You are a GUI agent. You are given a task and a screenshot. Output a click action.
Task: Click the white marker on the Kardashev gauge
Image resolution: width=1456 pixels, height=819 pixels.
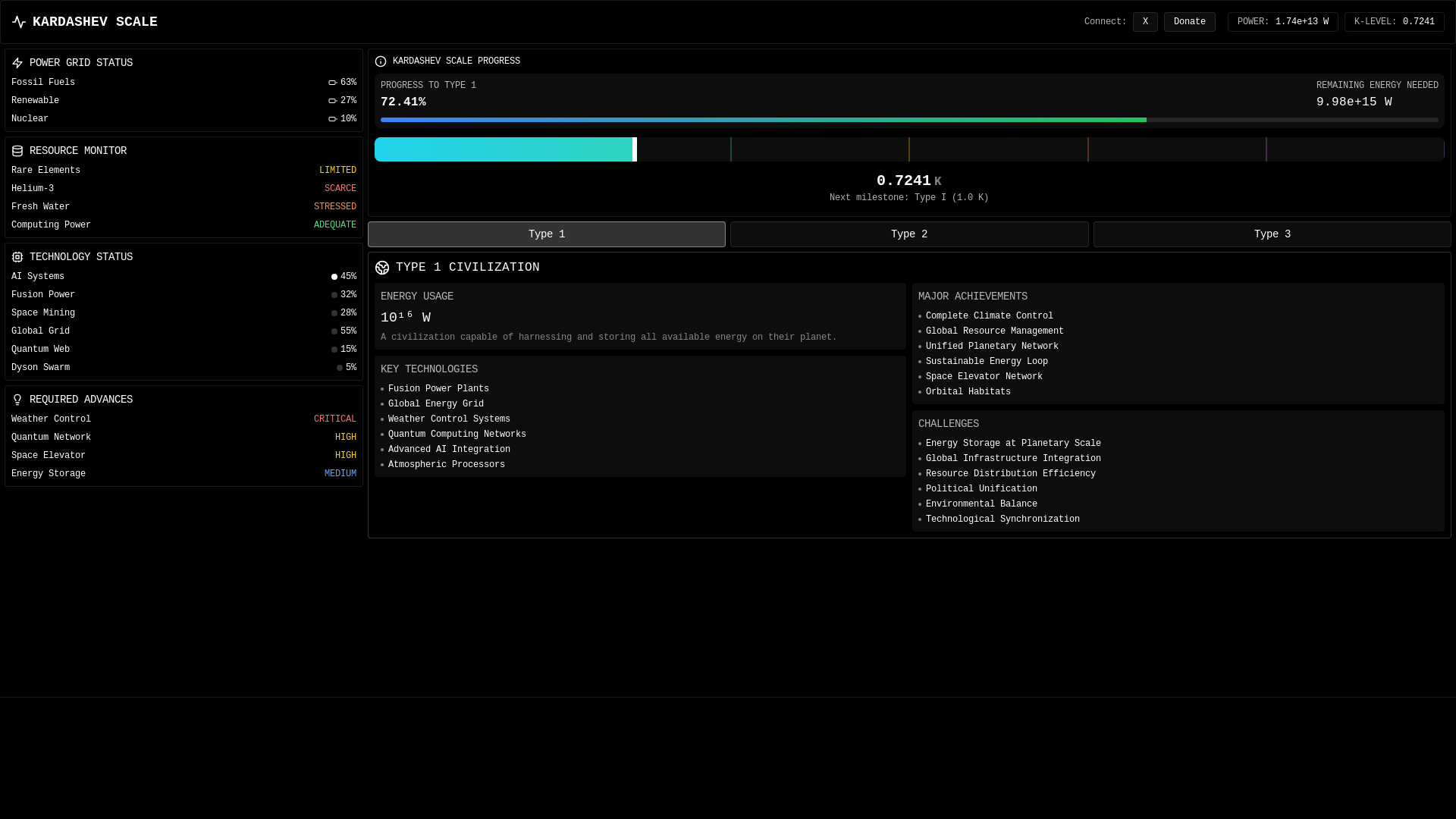[635, 149]
